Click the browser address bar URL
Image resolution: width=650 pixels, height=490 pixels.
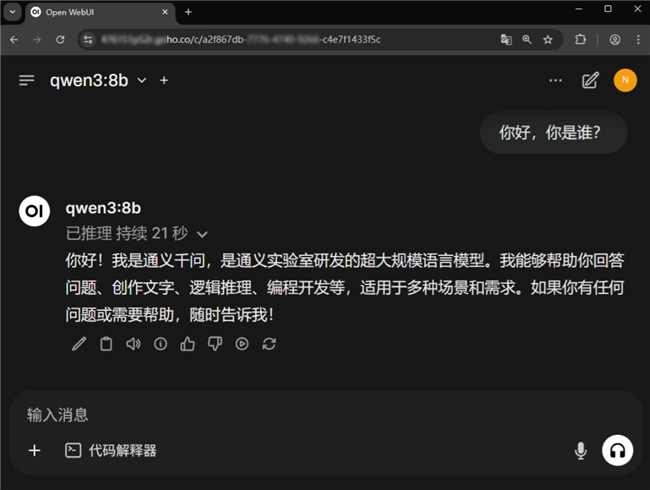click(240, 40)
